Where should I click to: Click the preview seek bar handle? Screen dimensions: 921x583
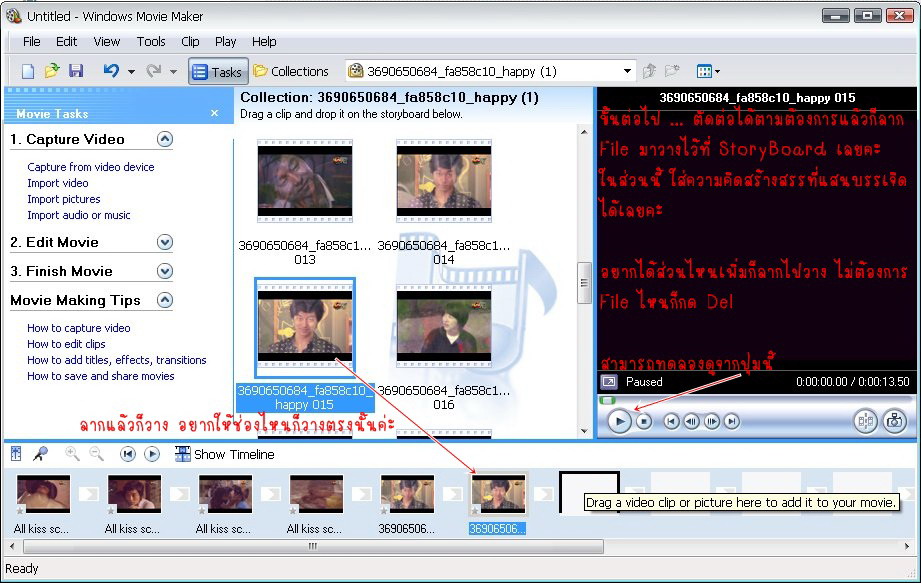click(x=607, y=400)
